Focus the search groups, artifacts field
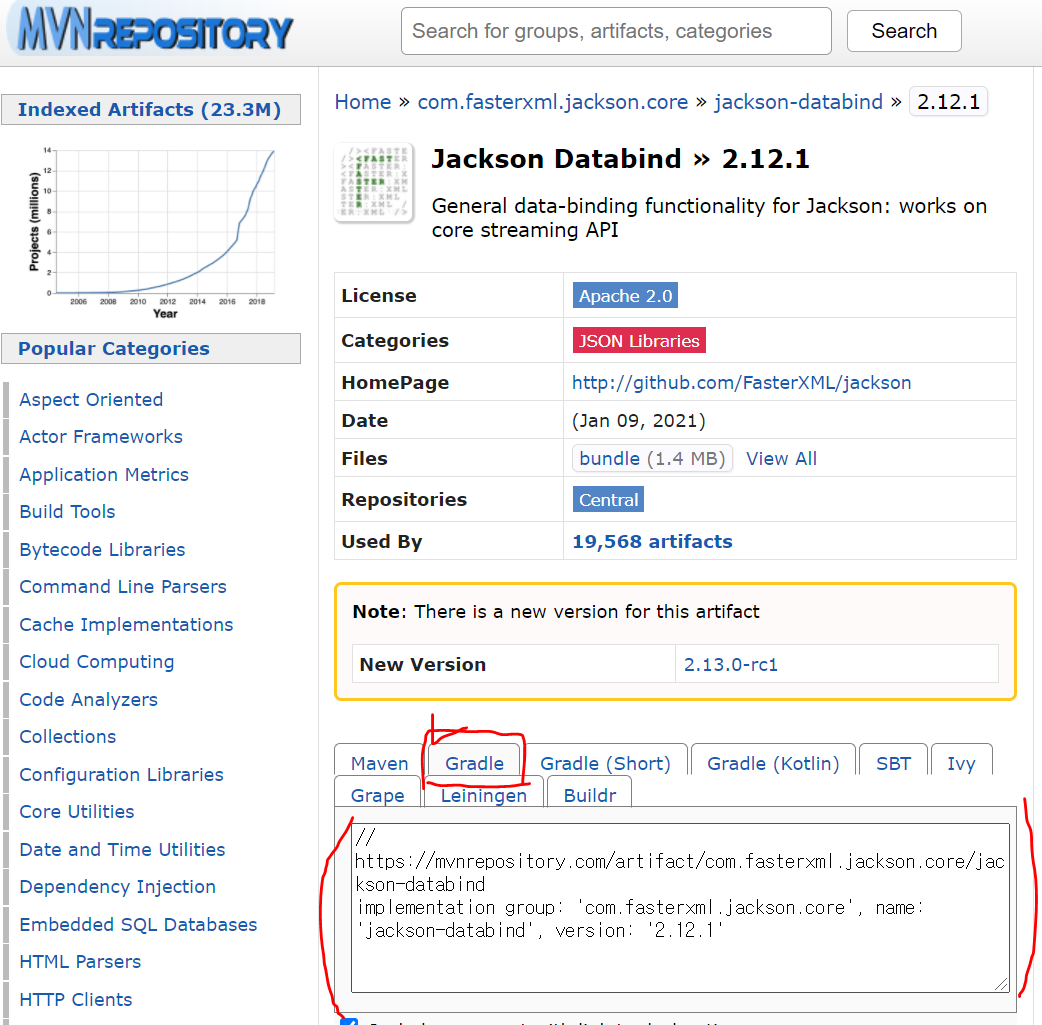1042x1025 pixels. click(x=616, y=31)
